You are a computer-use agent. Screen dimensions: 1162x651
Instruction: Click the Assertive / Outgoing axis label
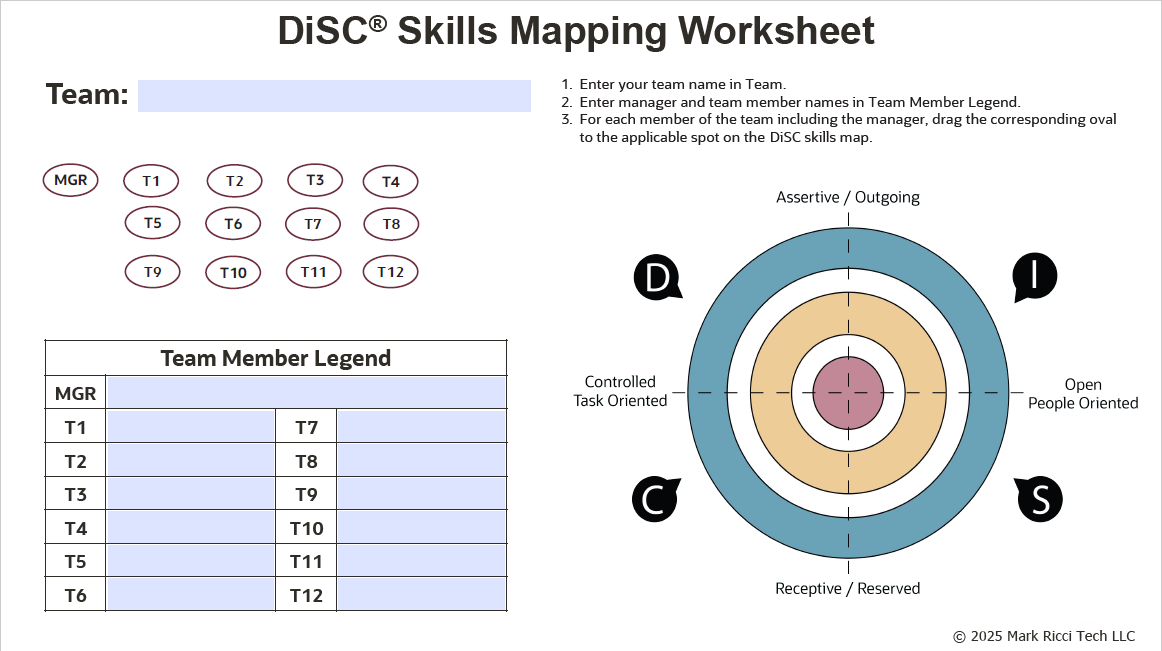pos(848,197)
